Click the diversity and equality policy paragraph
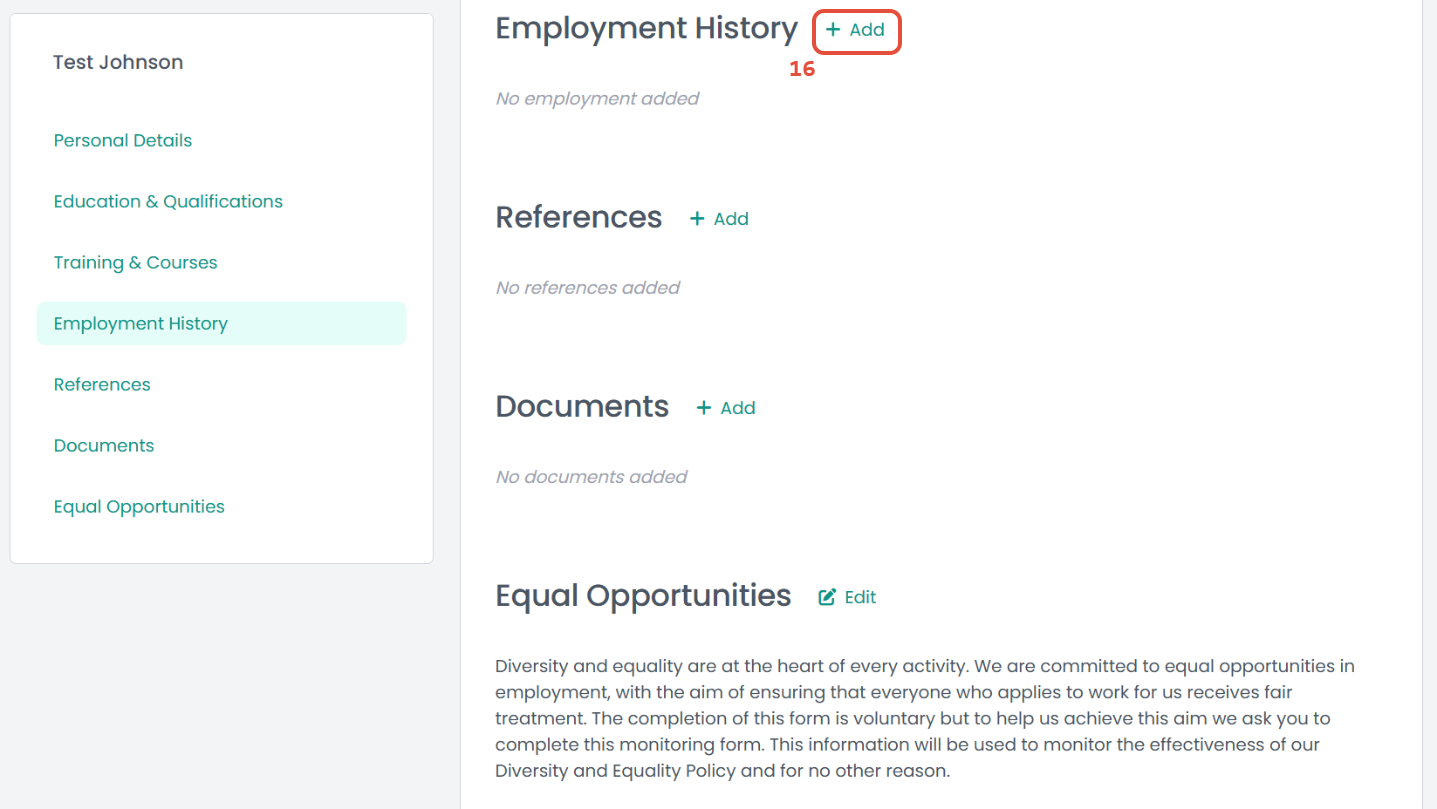 pos(925,718)
